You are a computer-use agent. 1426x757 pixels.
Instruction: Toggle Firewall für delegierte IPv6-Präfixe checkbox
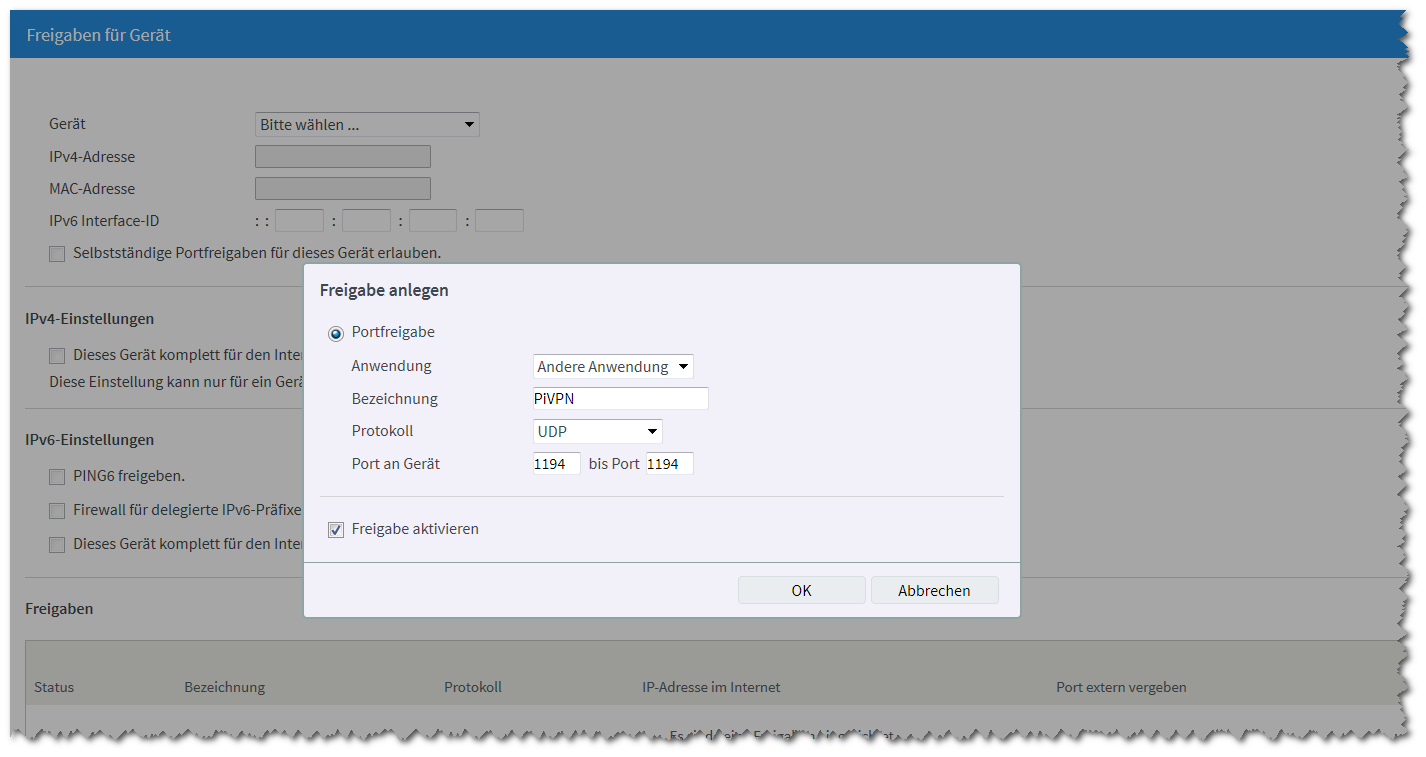point(57,511)
